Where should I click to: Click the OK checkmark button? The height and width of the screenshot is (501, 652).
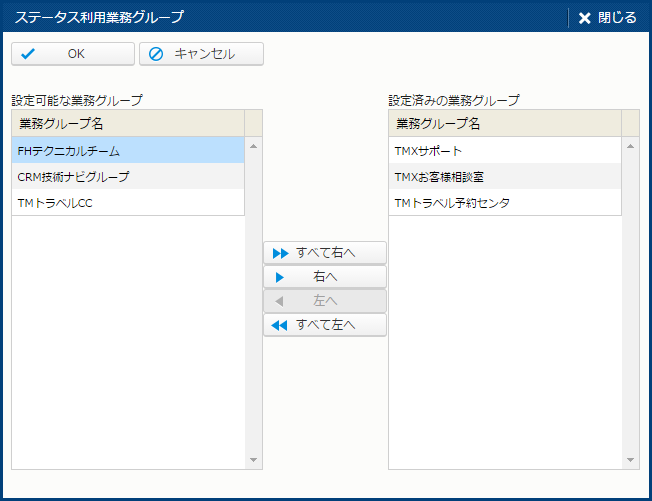(72, 54)
